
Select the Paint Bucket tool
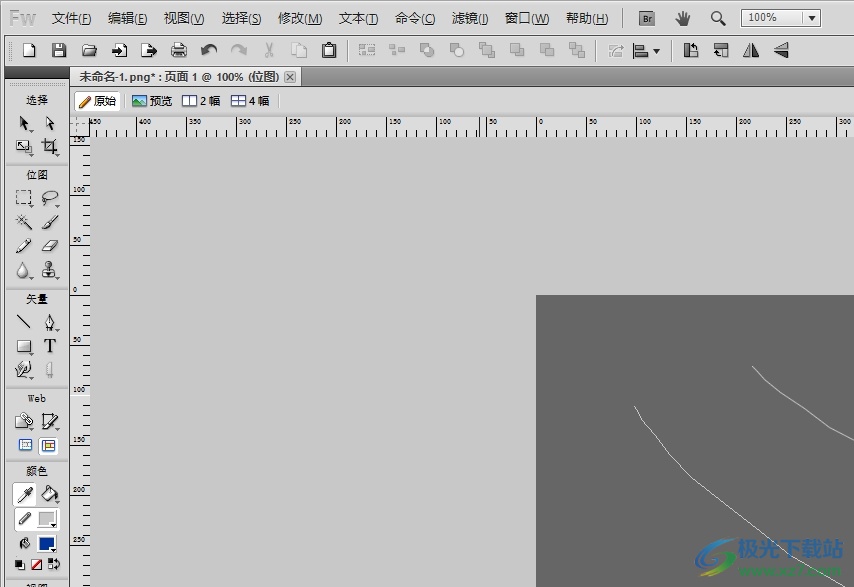(50, 494)
